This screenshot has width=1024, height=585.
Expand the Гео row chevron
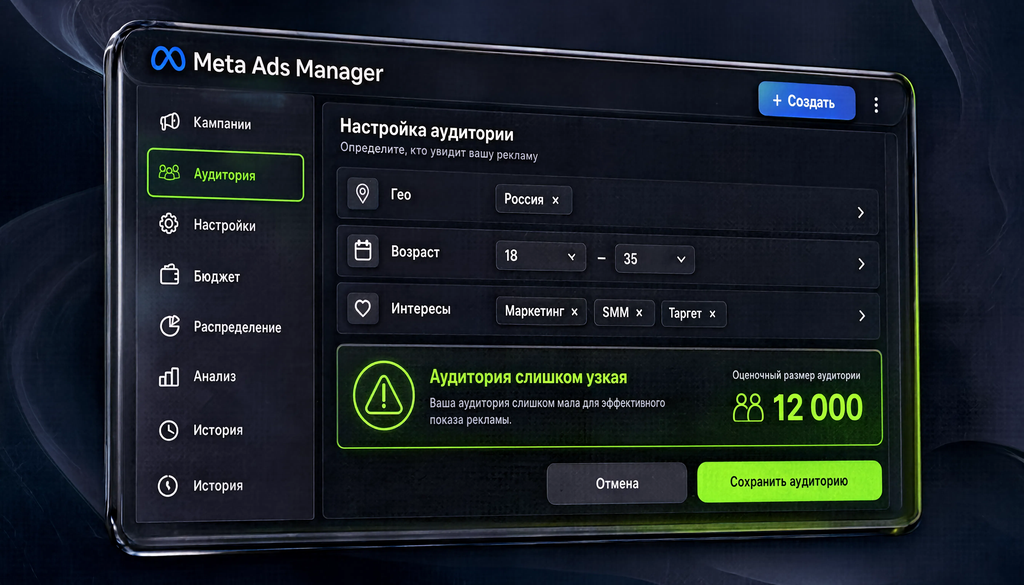[861, 213]
